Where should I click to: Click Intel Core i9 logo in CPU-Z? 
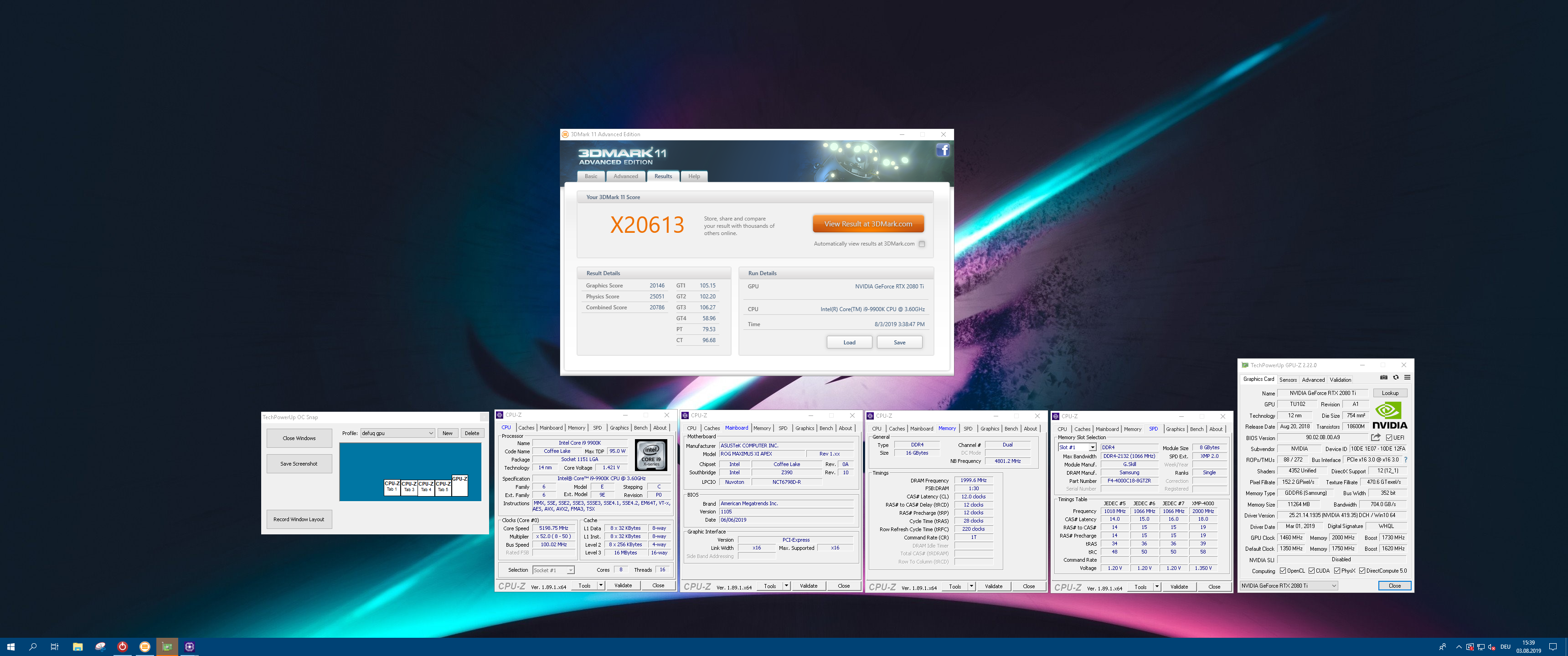pos(651,455)
